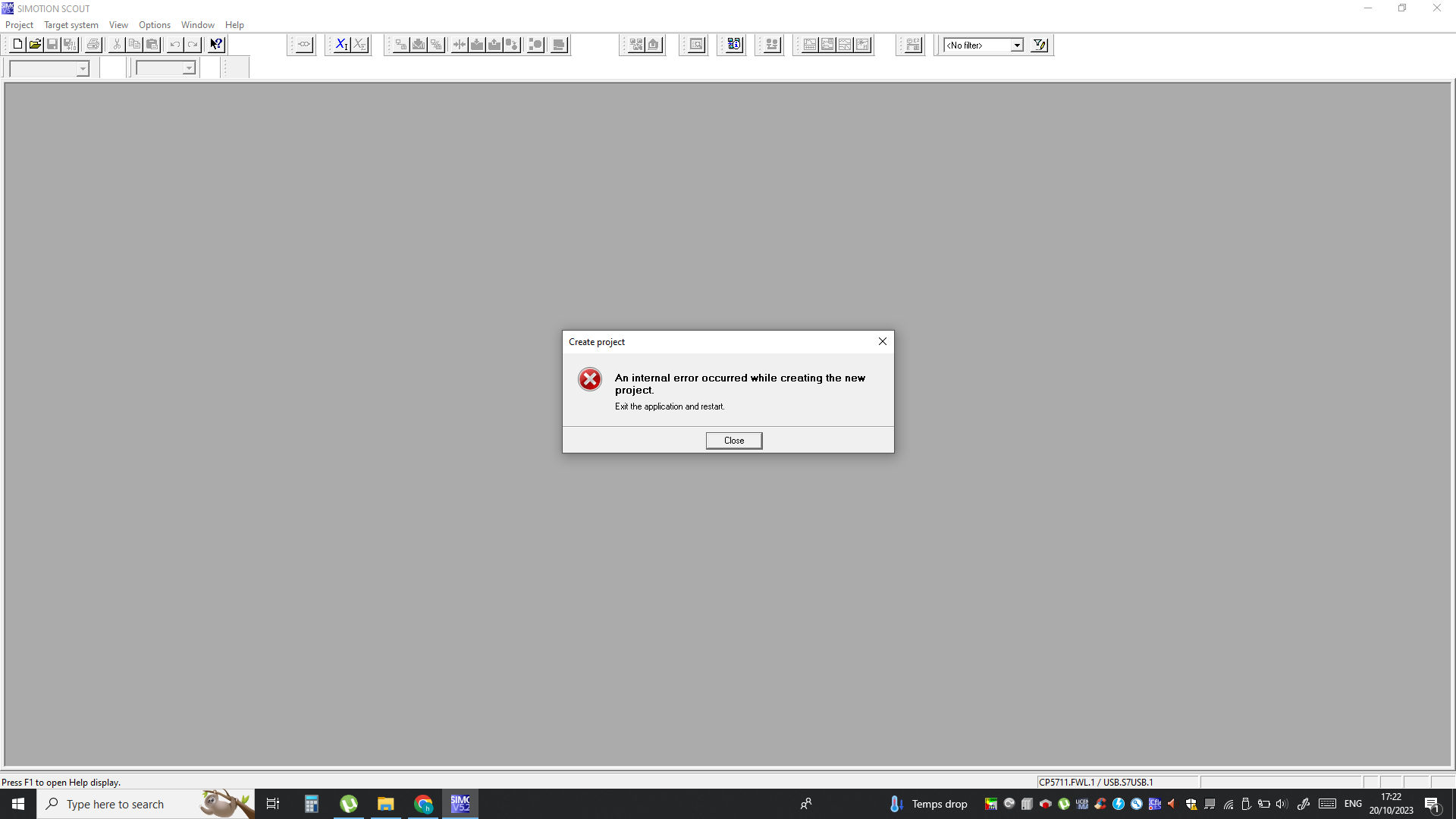Click the New project icon

17,45
